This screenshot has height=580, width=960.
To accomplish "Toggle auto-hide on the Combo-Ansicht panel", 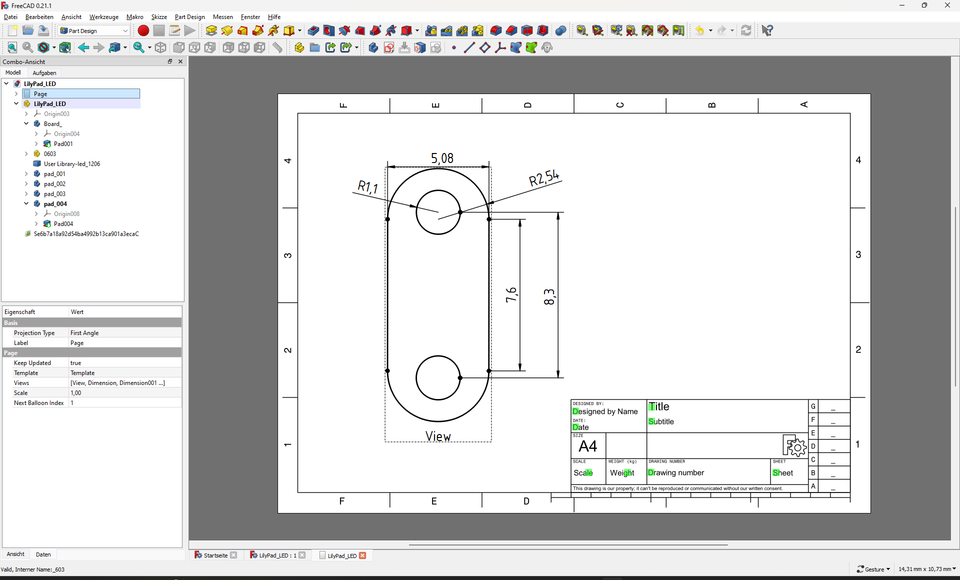I will 169,61.
